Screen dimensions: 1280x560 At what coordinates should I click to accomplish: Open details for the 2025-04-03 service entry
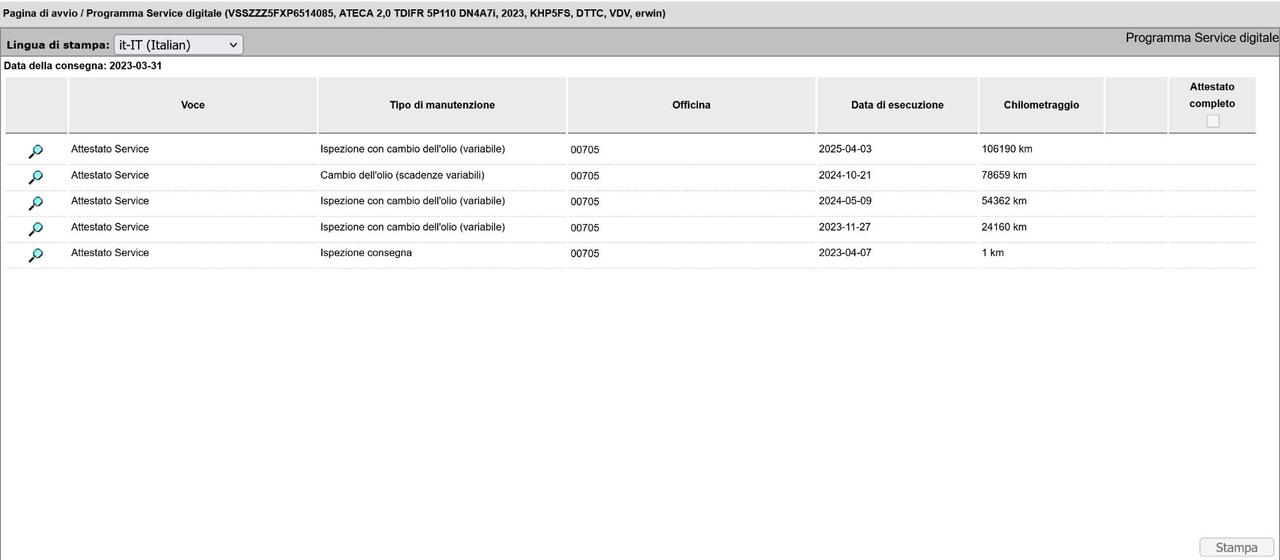pos(35,151)
